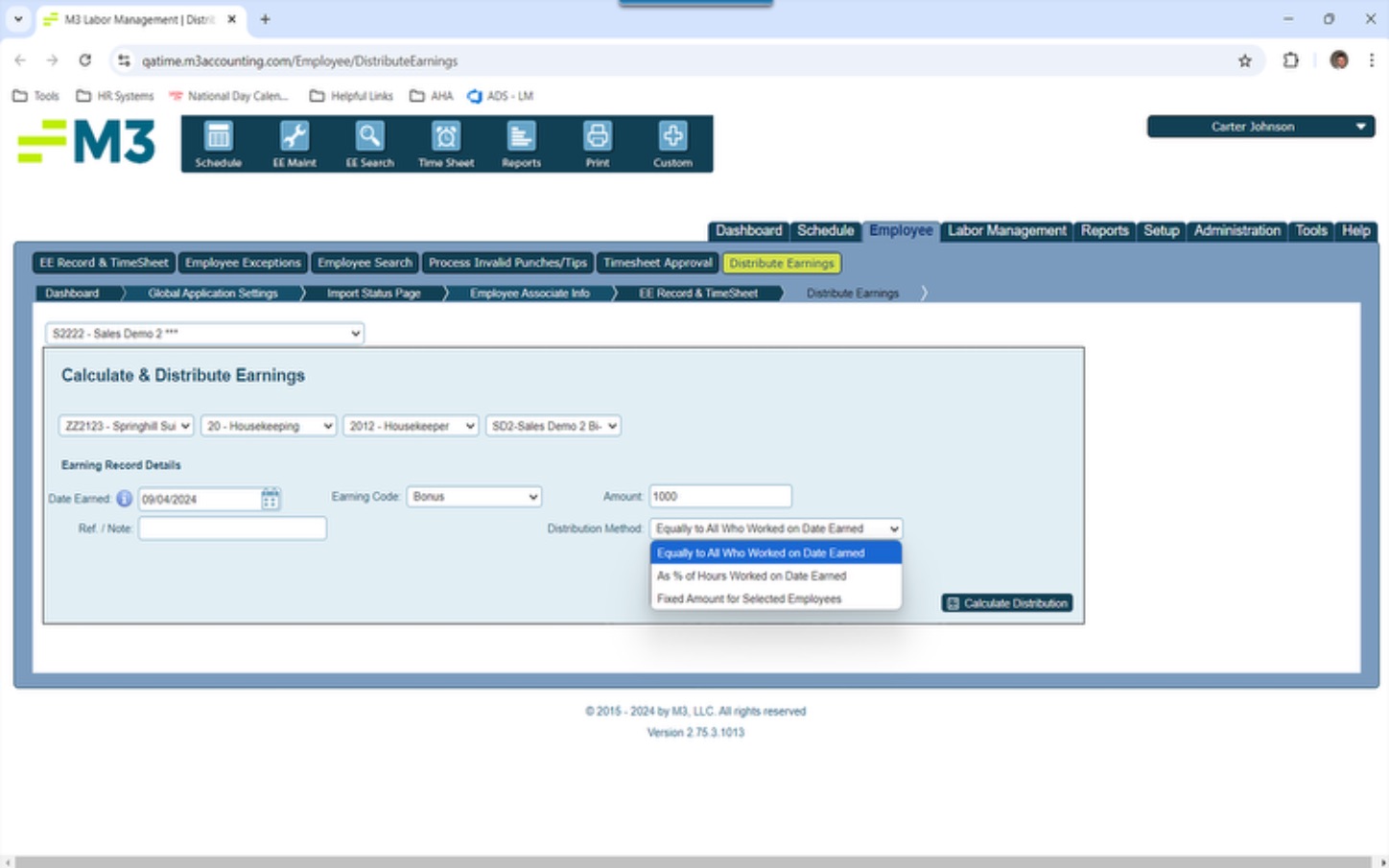Image resolution: width=1389 pixels, height=868 pixels.
Task: Open the AHA bookmark folder
Action: tap(431, 96)
